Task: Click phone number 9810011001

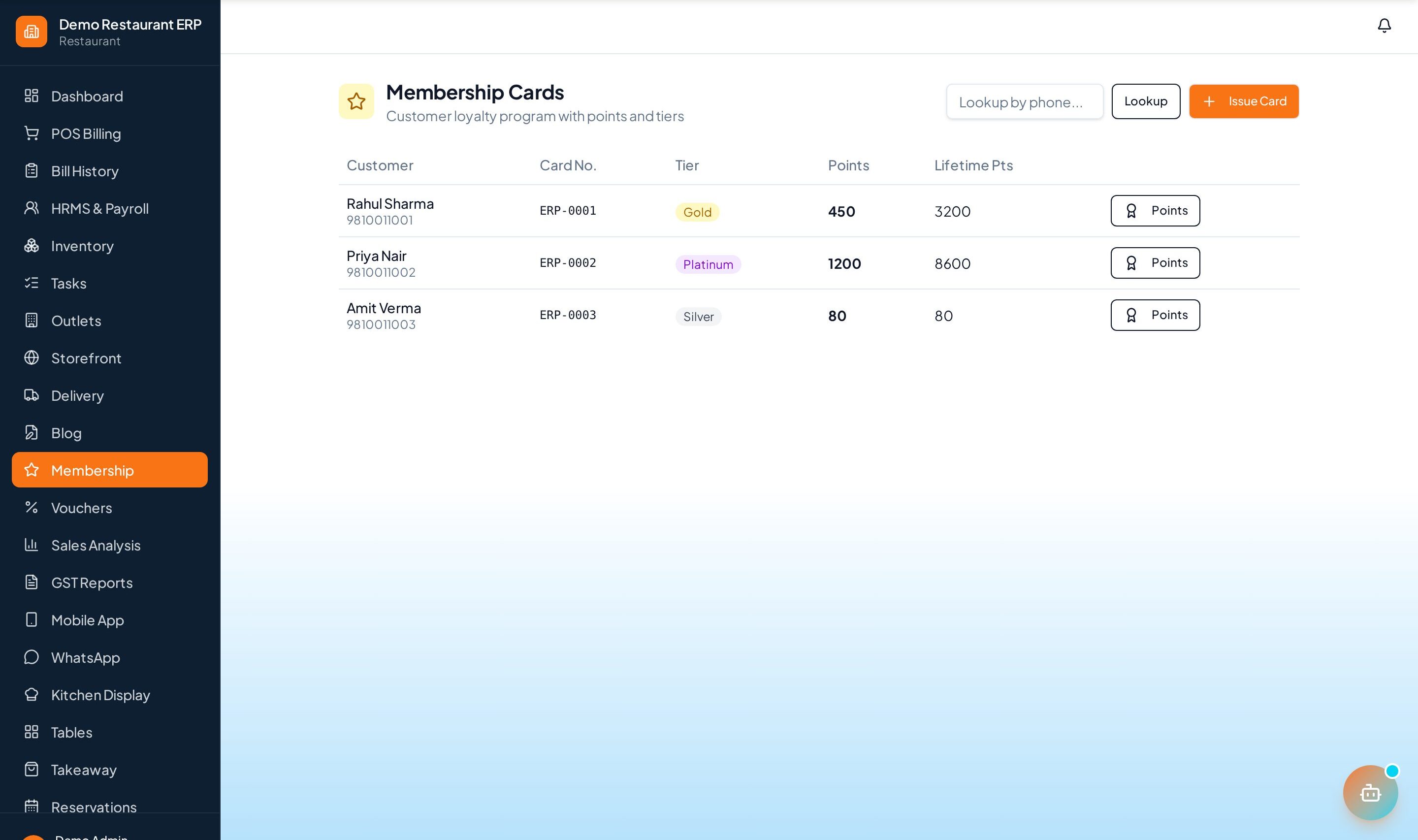Action: pos(380,220)
